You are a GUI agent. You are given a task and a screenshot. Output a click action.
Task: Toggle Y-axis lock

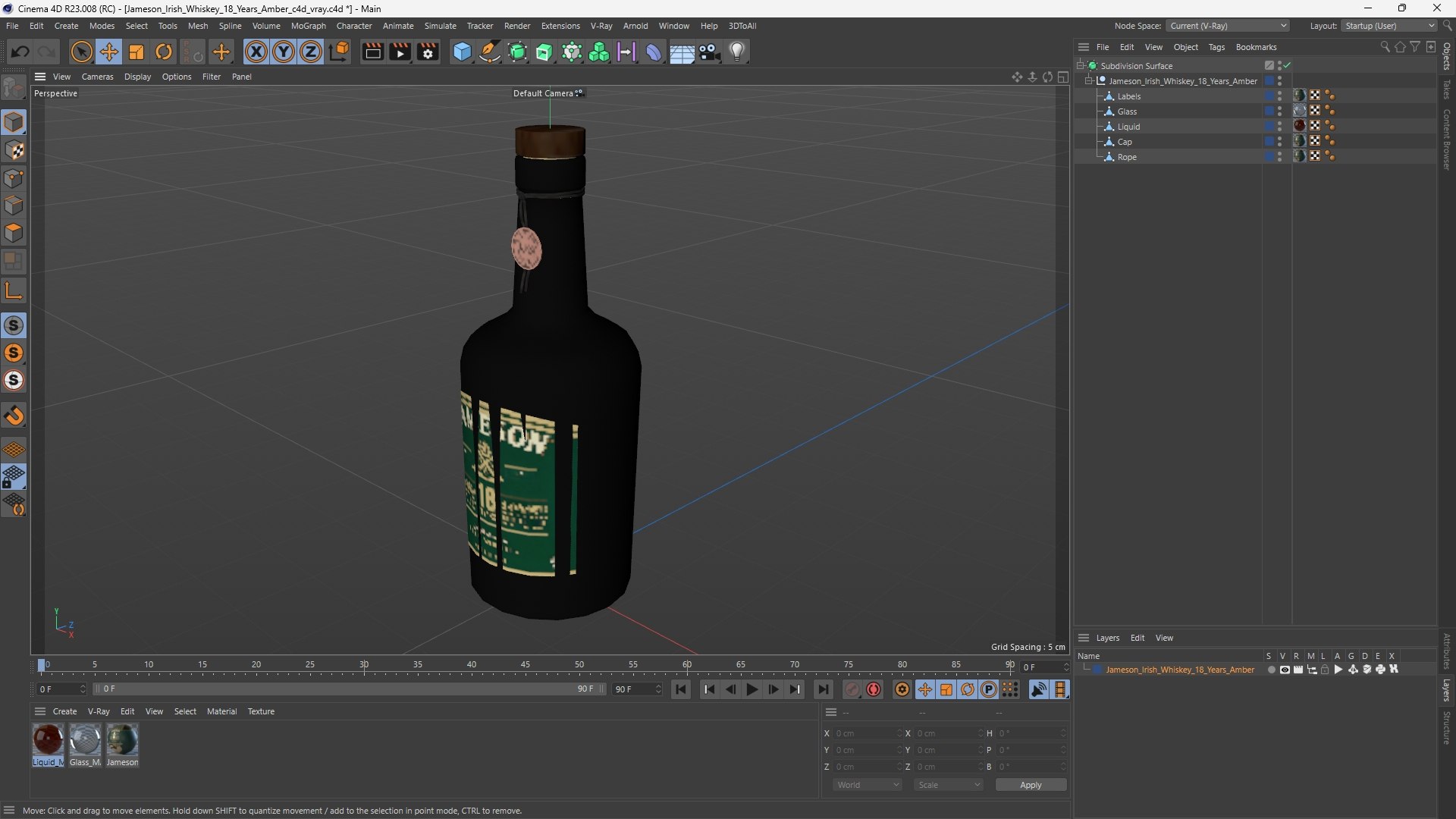284,52
